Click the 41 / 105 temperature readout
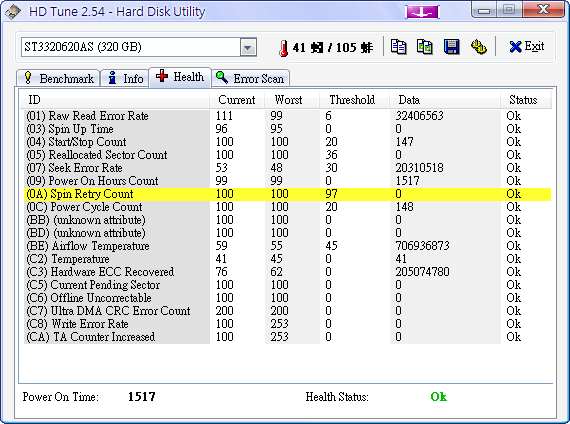The width and height of the screenshot is (570, 424). (333, 48)
